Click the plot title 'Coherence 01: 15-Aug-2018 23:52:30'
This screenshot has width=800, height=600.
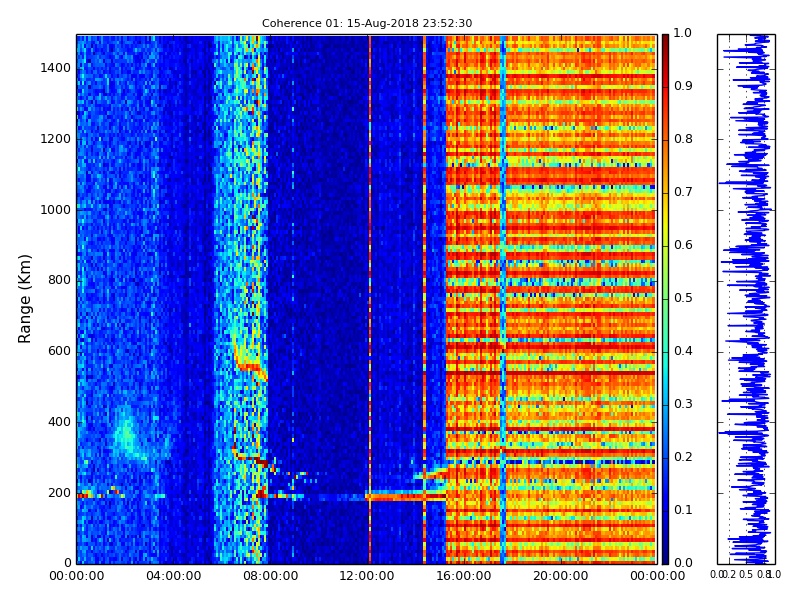(x=367, y=23)
